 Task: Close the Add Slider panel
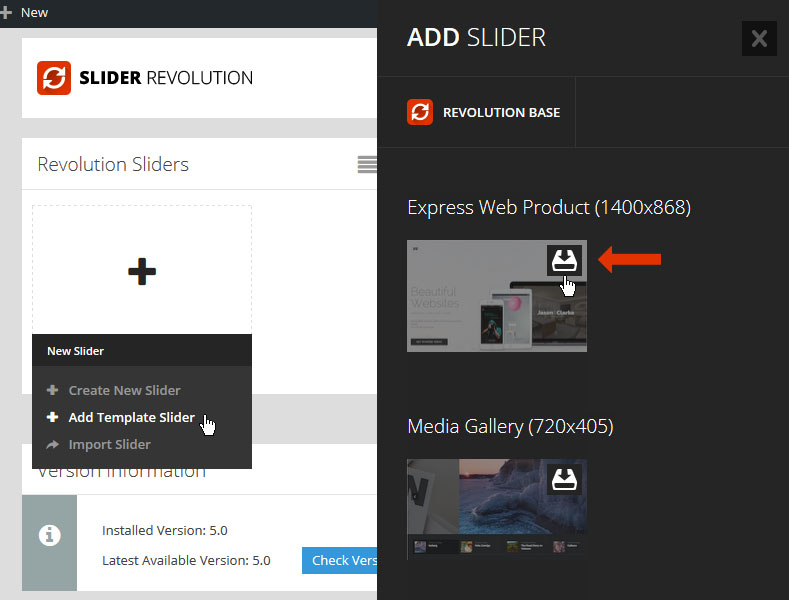[759, 39]
